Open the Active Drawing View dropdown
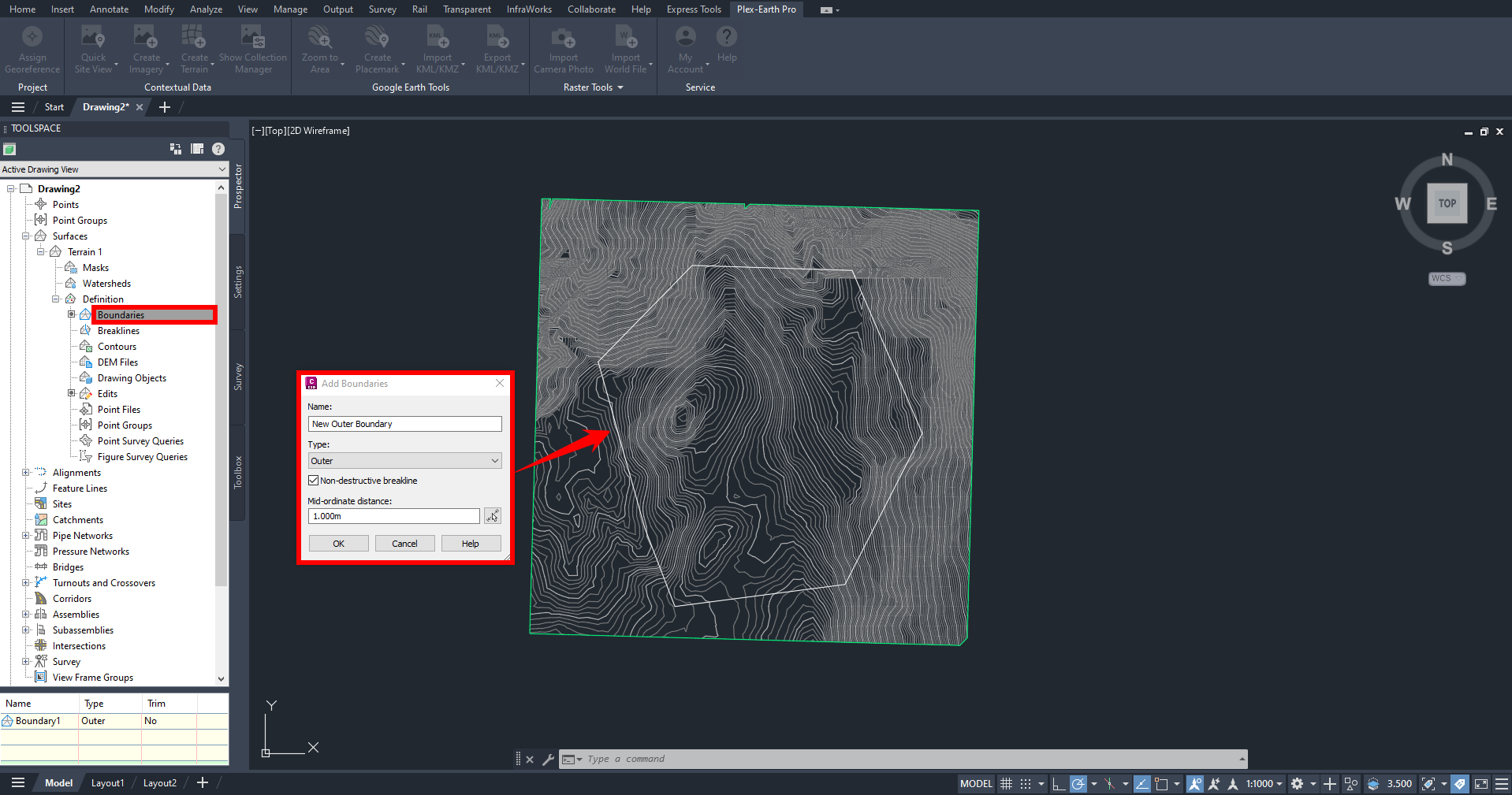The width and height of the screenshot is (1512, 795). 114,169
